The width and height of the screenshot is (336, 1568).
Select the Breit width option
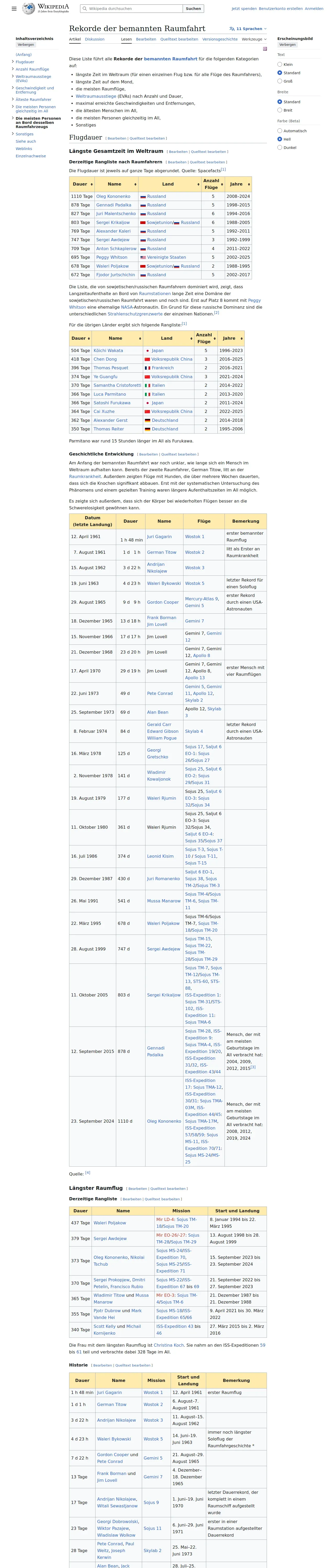280,110
